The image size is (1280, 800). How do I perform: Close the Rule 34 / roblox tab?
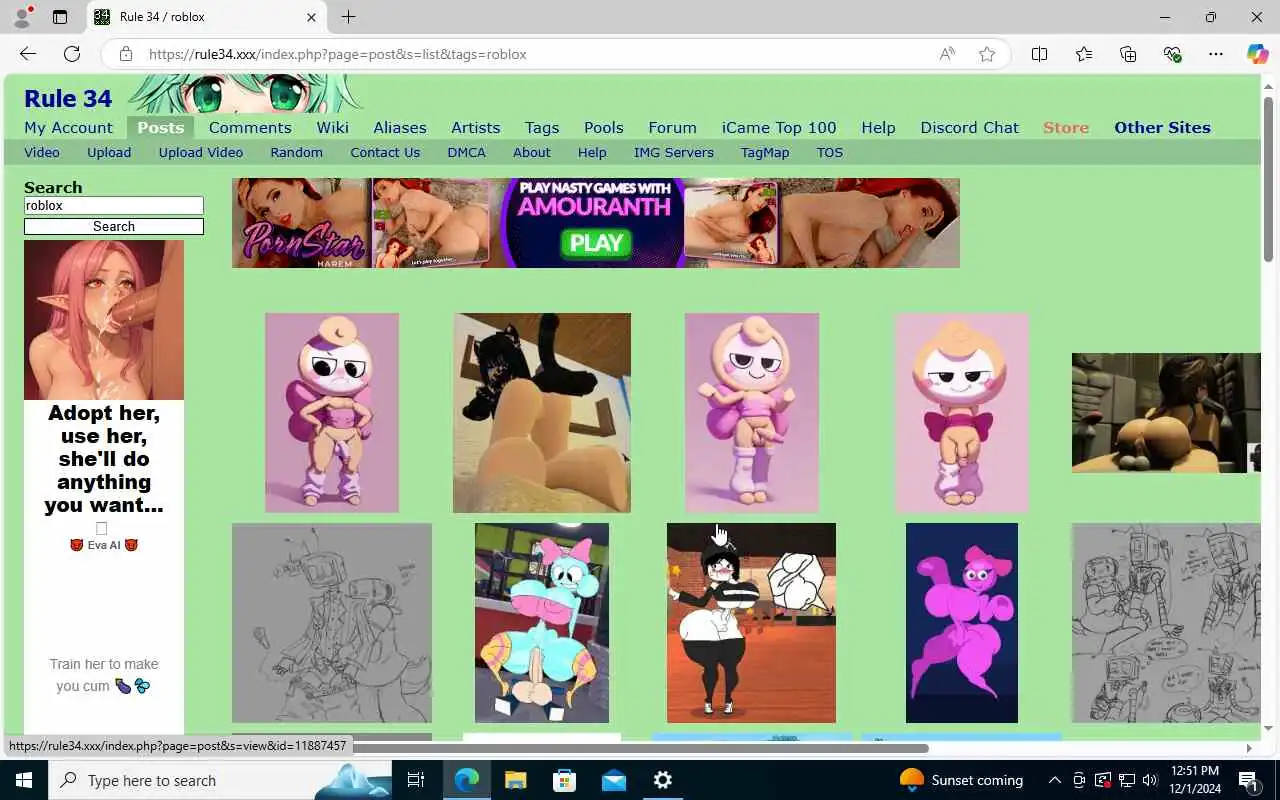(x=311, y=17)
